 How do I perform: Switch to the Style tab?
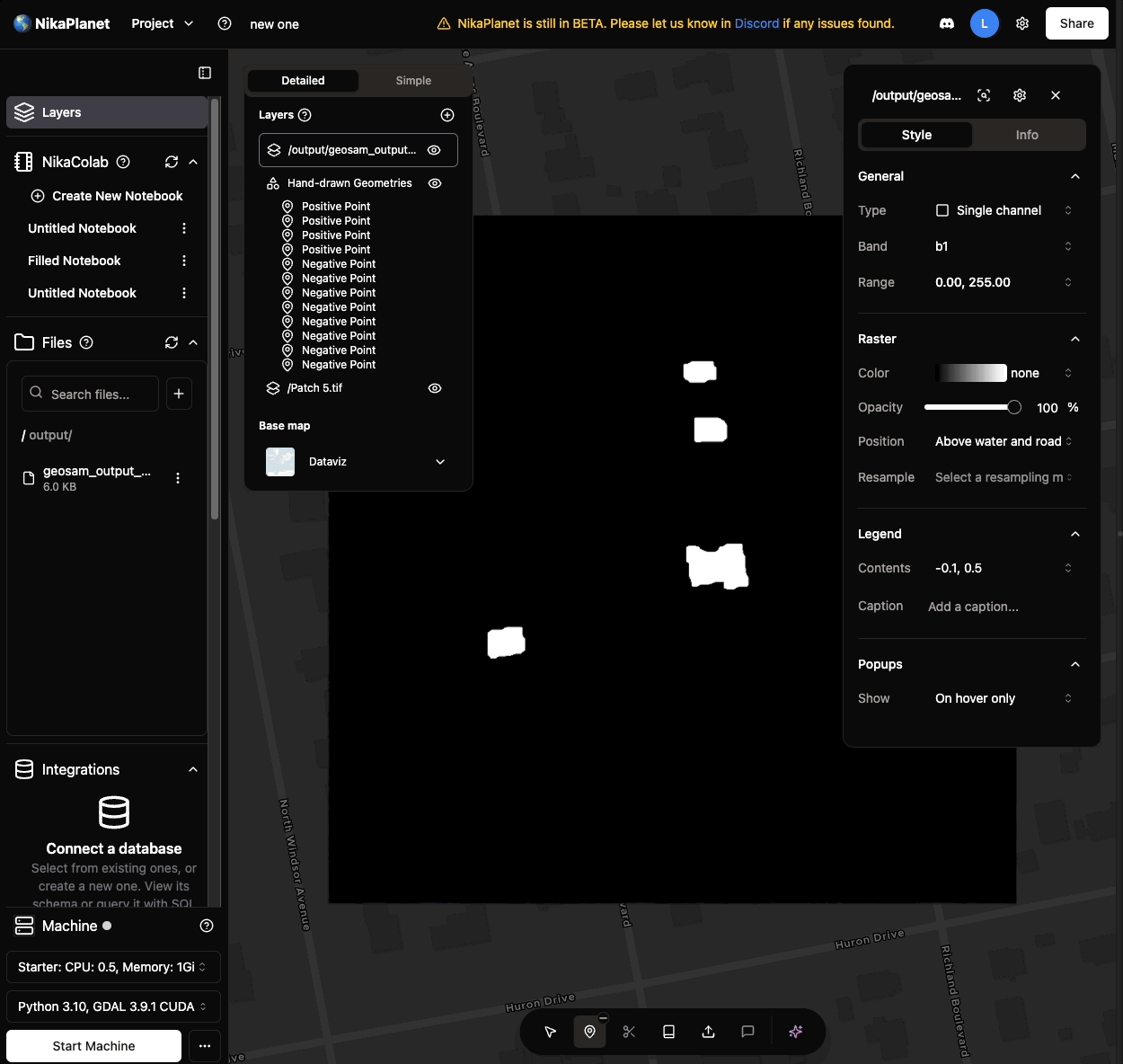(916, 135)
